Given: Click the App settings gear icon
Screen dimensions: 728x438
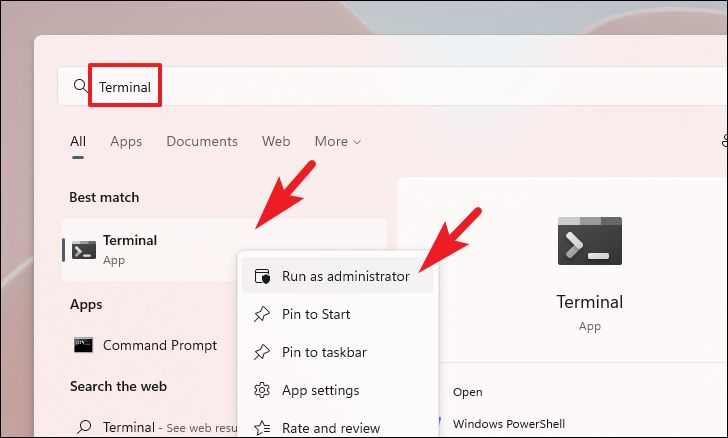Looking at the screenshot, I should coord(262,390).
